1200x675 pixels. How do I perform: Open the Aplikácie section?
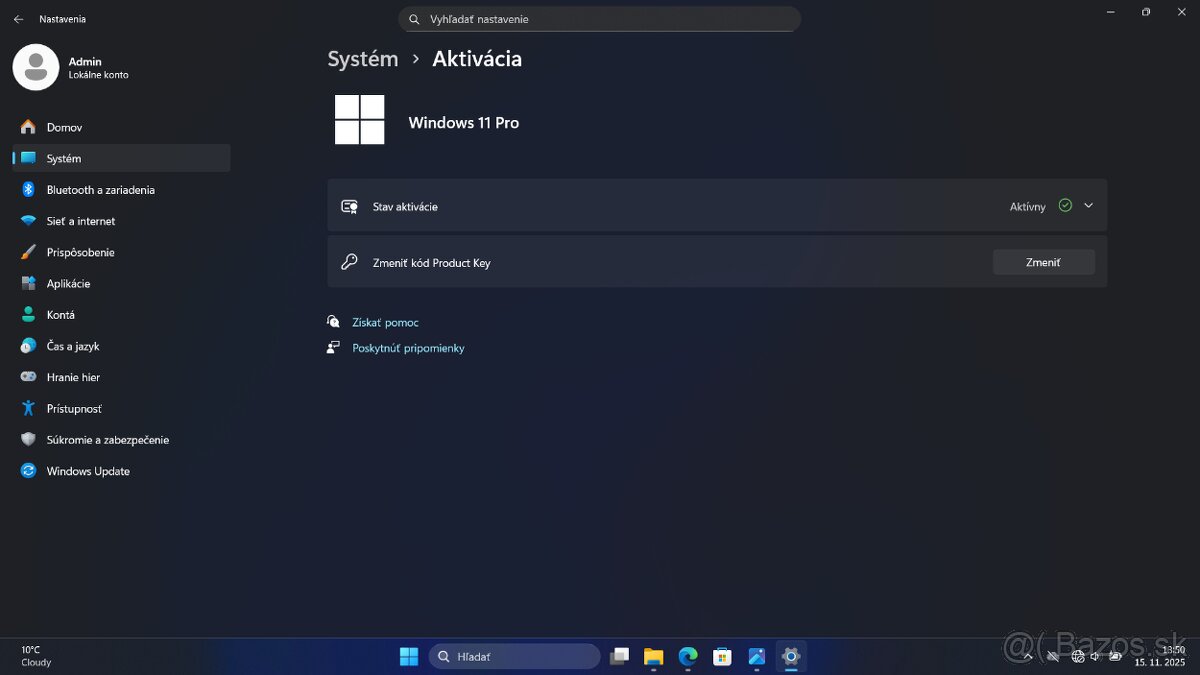[68, 284]
